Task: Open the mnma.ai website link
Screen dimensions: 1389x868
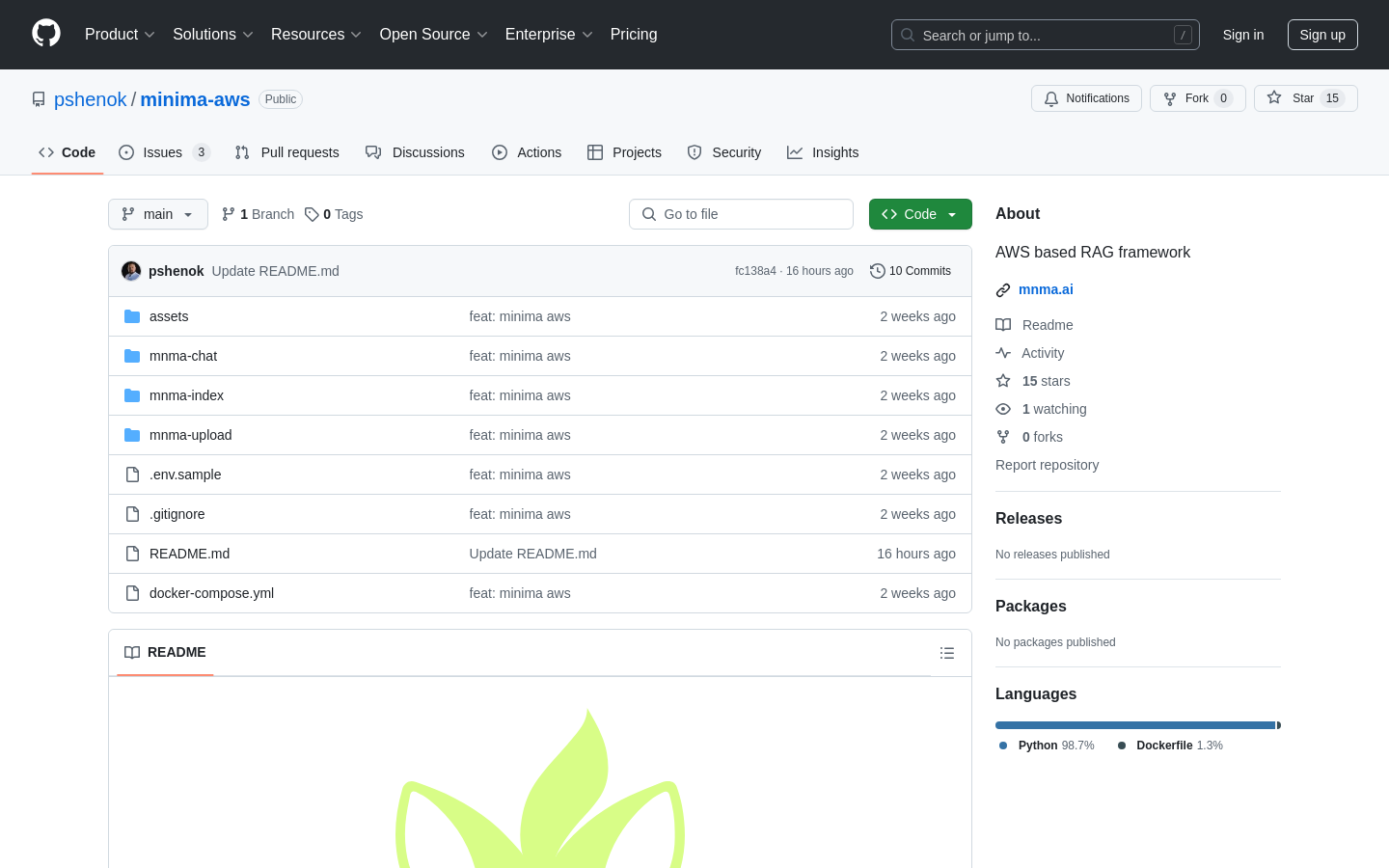Action: click(1046, 289)
